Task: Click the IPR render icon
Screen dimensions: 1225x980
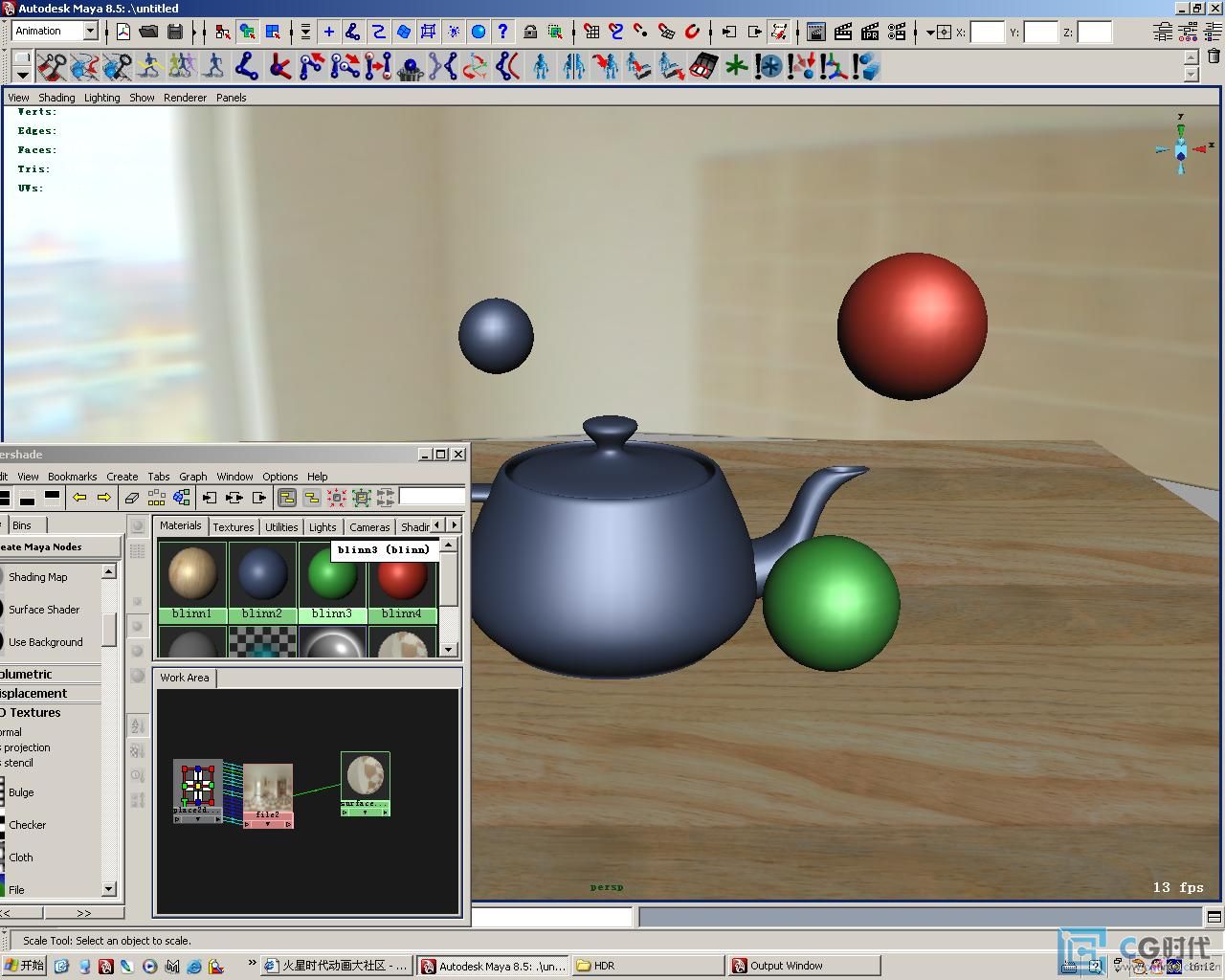Action: (870, 32)
